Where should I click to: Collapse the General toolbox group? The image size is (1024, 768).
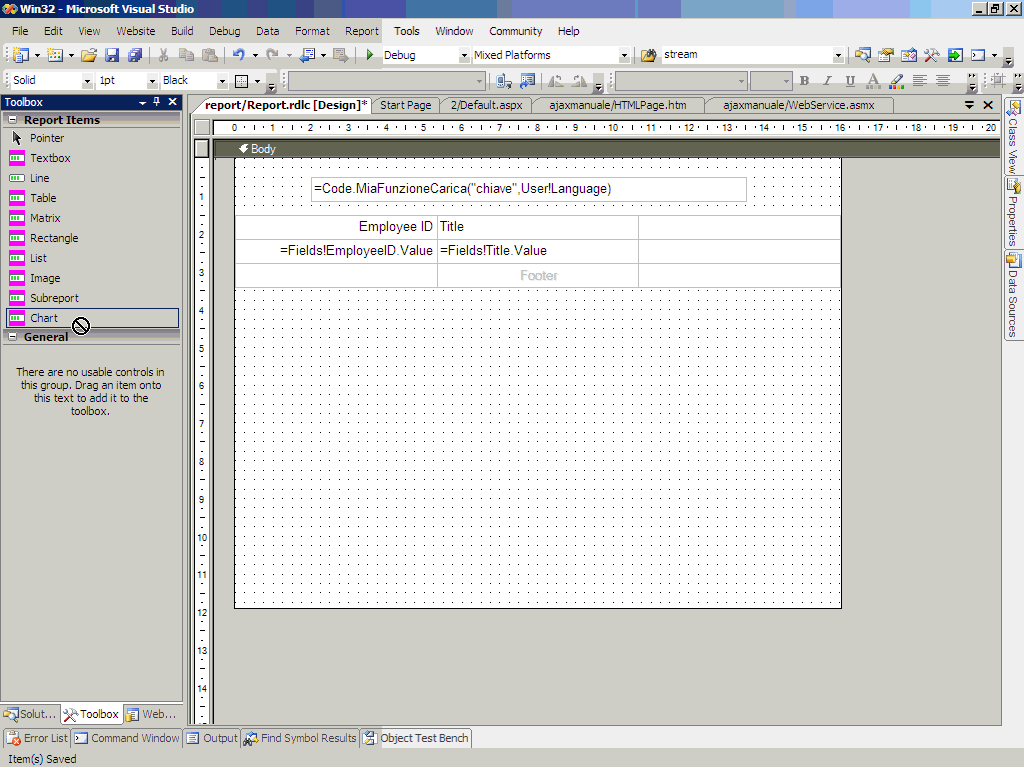point(12,337)
